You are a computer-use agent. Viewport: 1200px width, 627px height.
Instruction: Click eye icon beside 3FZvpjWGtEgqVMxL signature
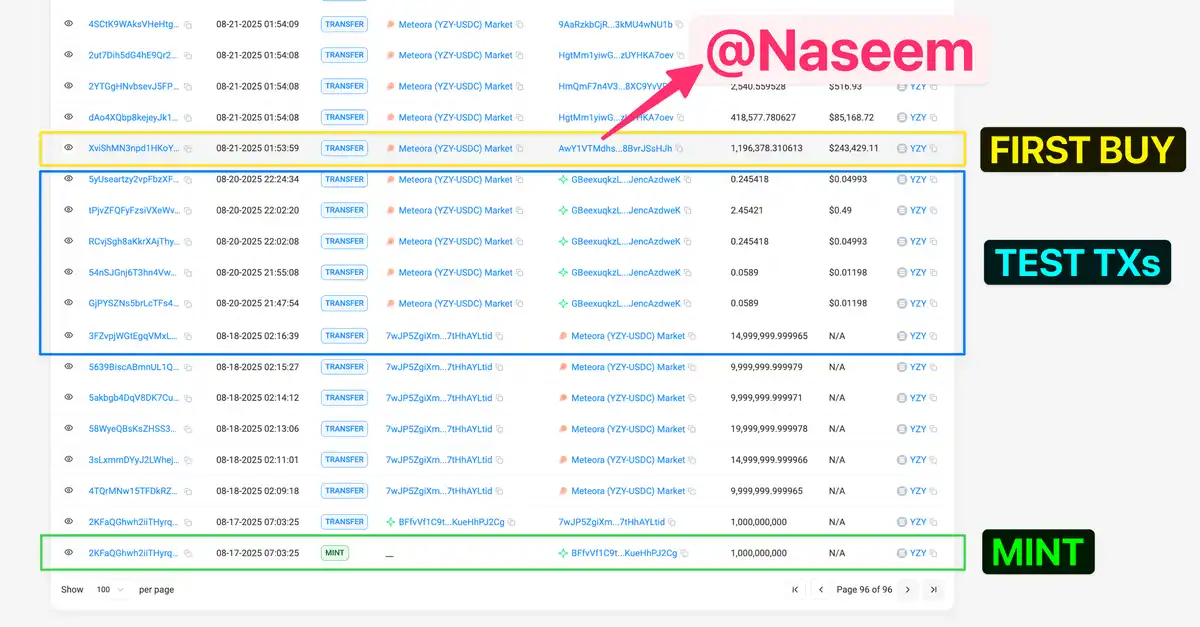(69, 335)
